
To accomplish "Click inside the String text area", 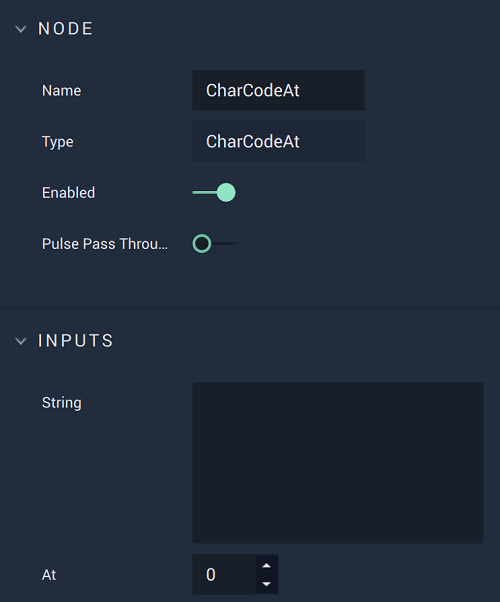I will point(338,462).
